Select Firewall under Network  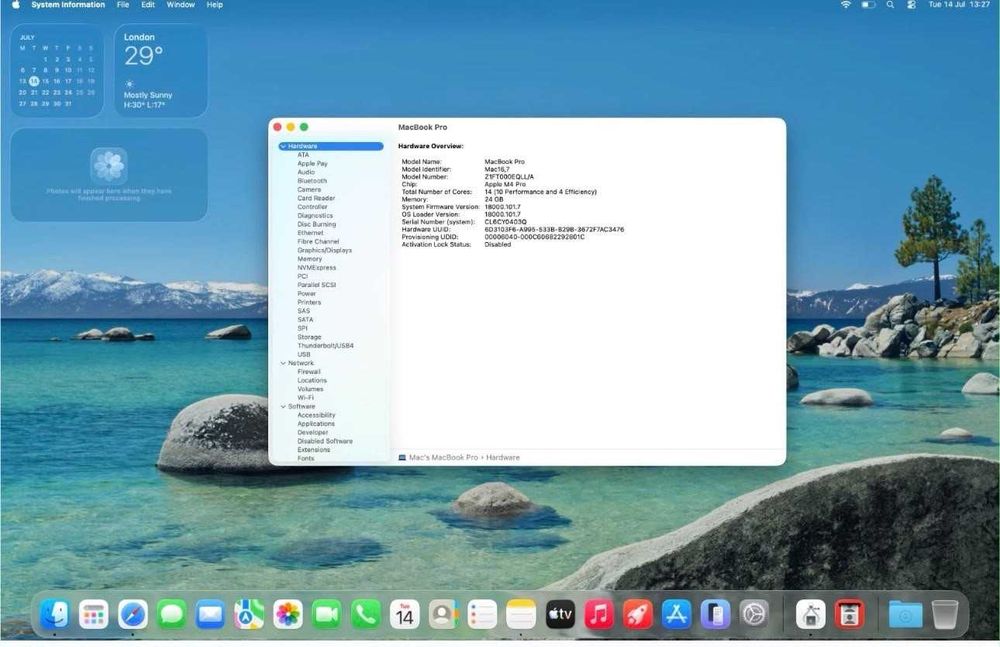click(x=309, y=371)
